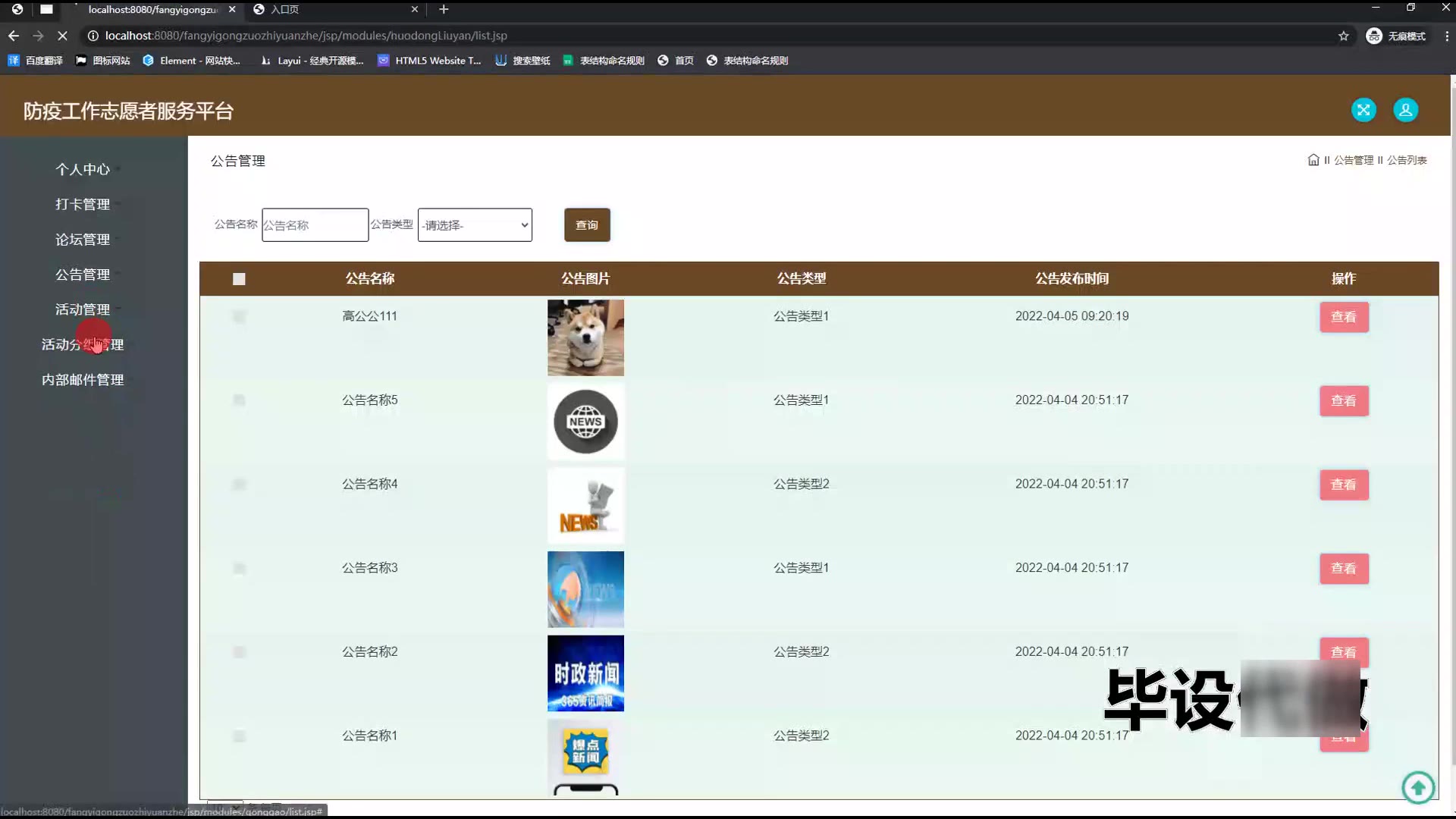The width and height of the screenshot is (1456, 819).
Task: Click the fullscreen toggle icon in header
Action: point(1363,110)
